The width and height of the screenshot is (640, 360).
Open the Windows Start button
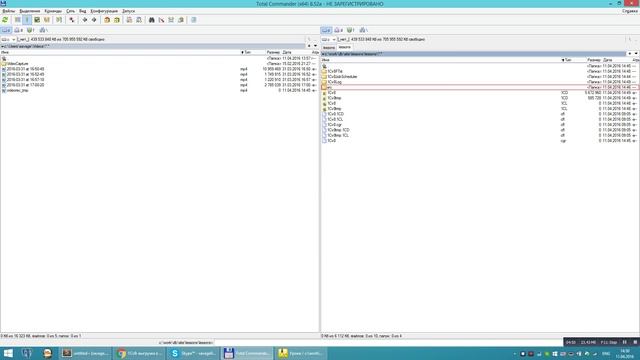pos(8,353)
